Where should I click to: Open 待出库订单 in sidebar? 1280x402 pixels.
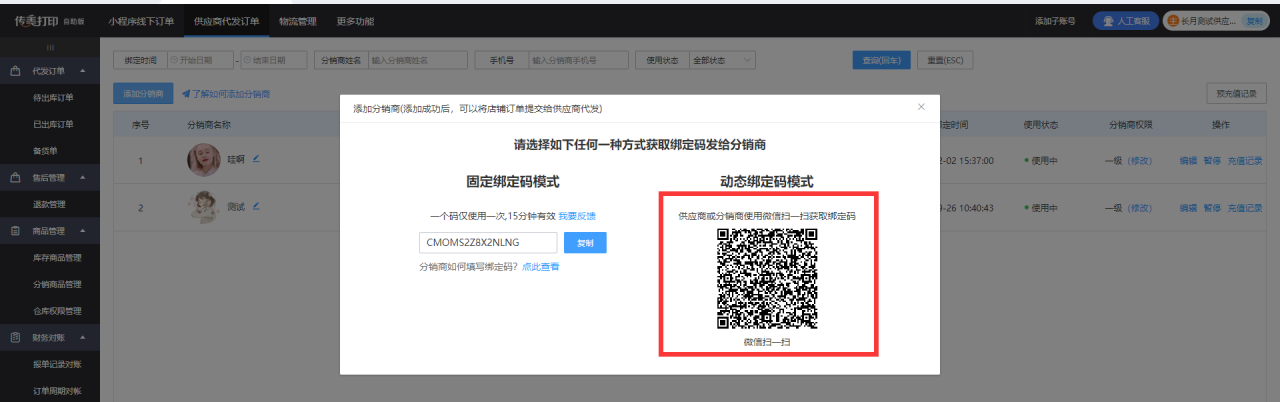click(53, 98)
